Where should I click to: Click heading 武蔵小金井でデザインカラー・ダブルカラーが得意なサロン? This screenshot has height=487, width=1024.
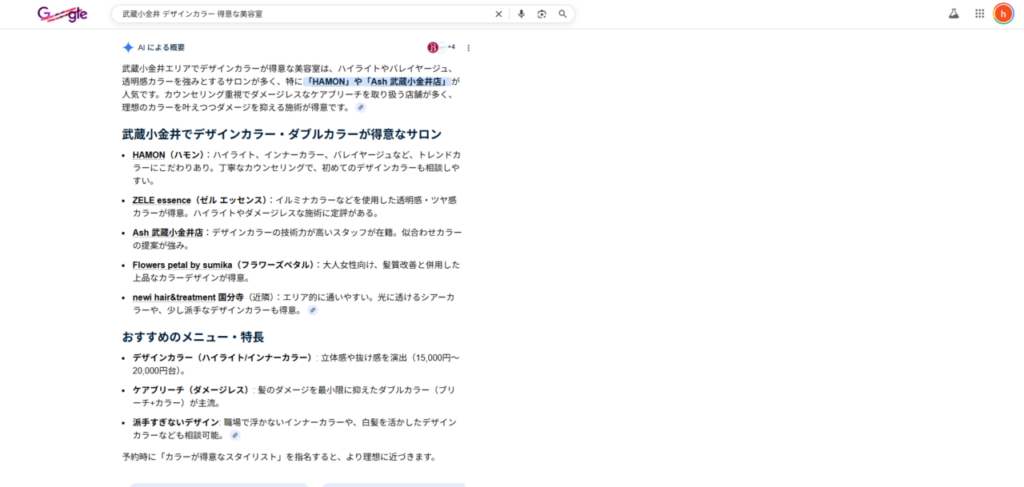tap(282, 134)
